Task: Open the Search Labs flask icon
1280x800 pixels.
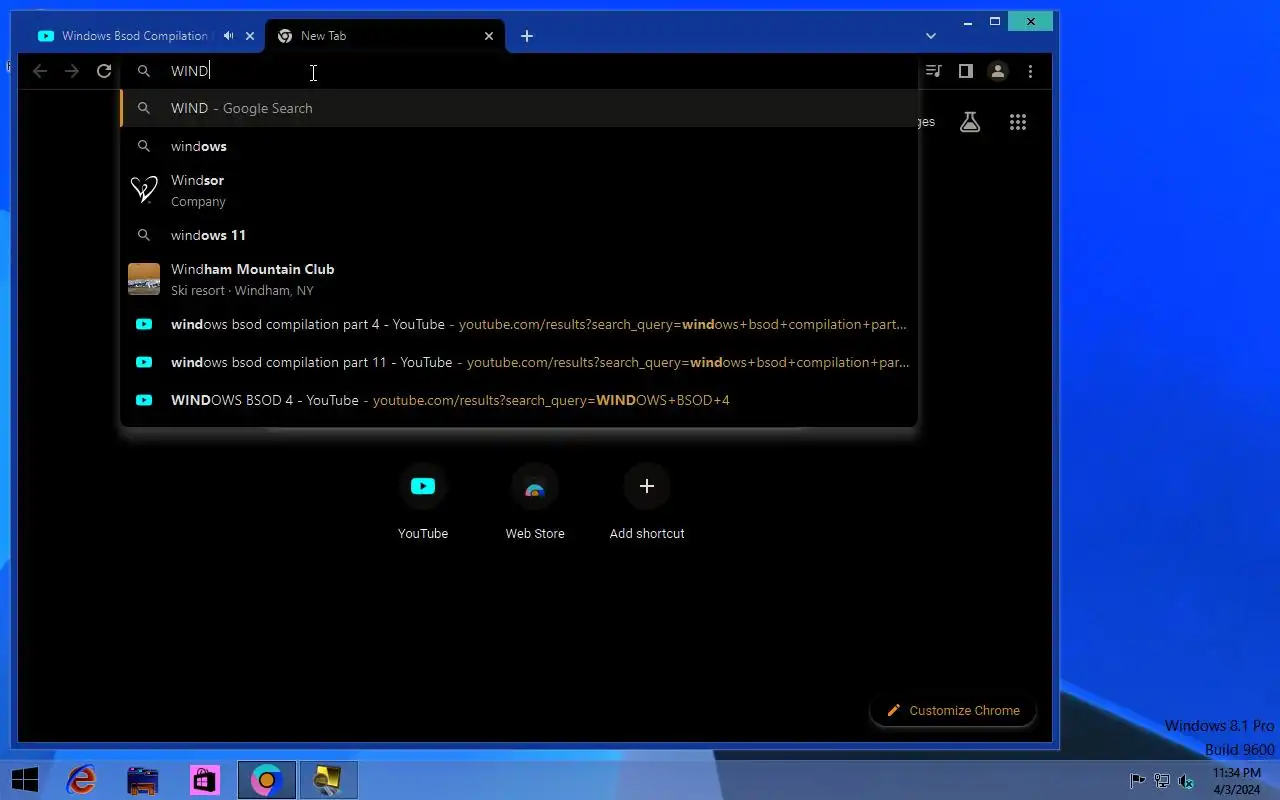Action: pyautogui.click(x=970, y=122)
